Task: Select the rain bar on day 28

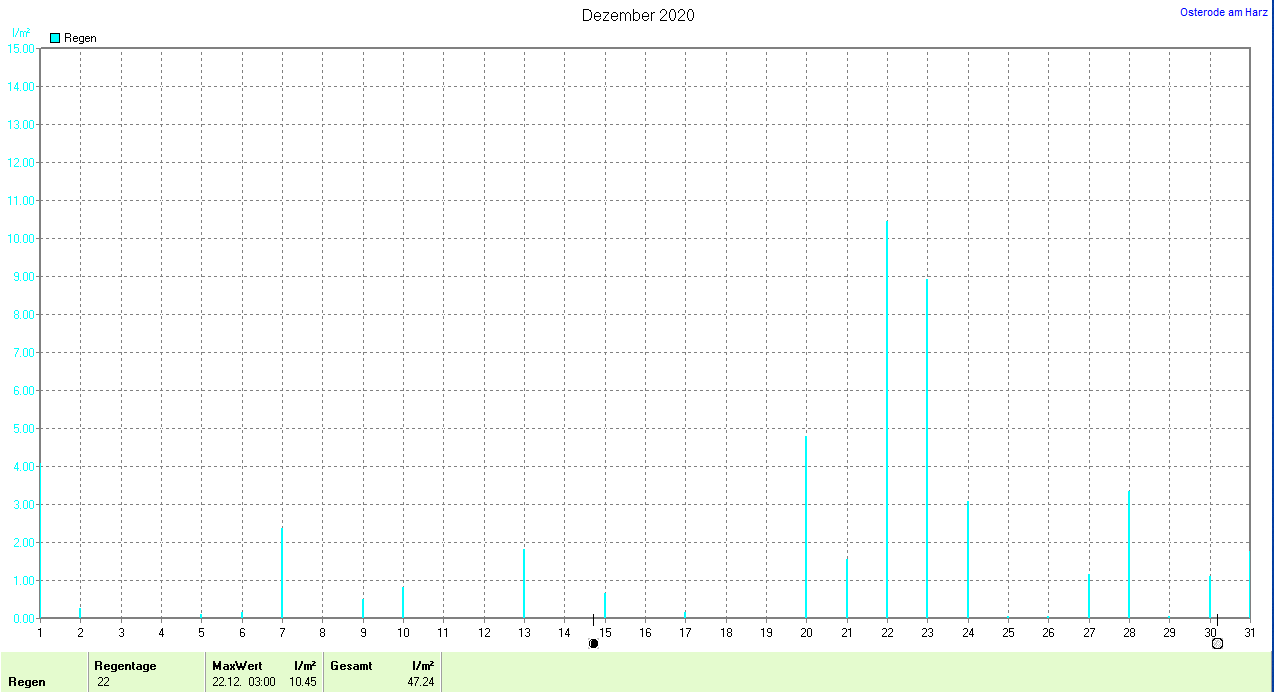Action: (1129, 555)
